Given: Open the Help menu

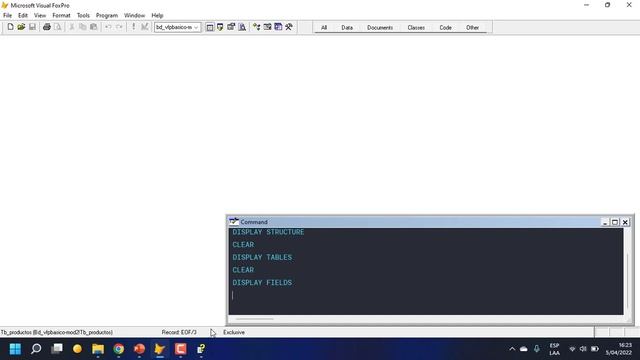Looking at the screenshot, I should [x=157, y=16].
